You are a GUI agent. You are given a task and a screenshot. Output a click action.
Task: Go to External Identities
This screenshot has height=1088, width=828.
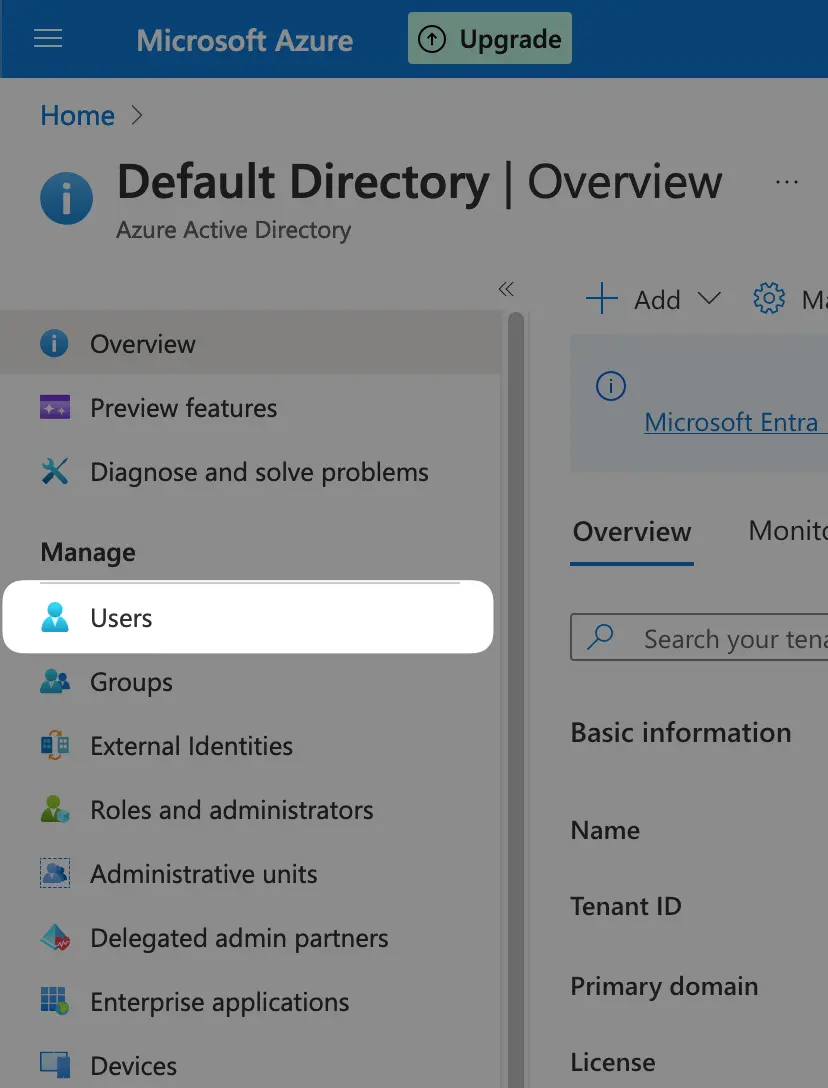pyautogui.click(x=191, y=745)
